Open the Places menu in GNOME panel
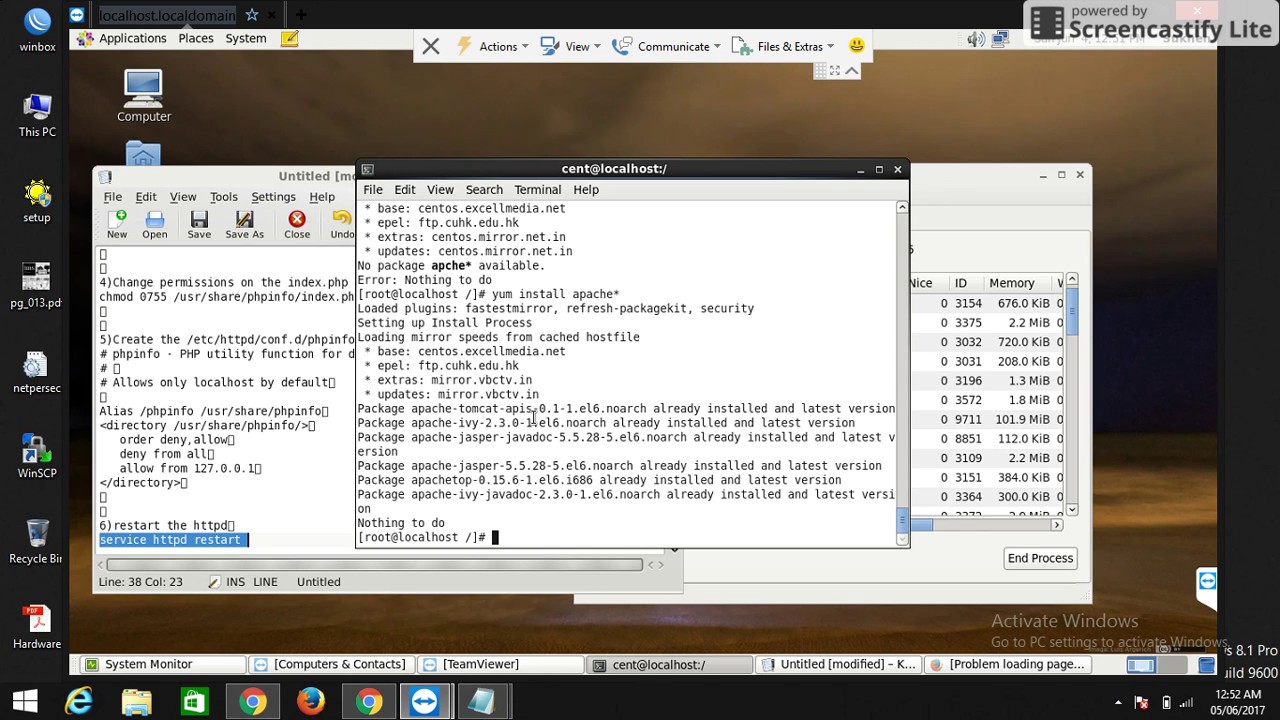This screenshot has width=1280, height=720. [196, 38]
